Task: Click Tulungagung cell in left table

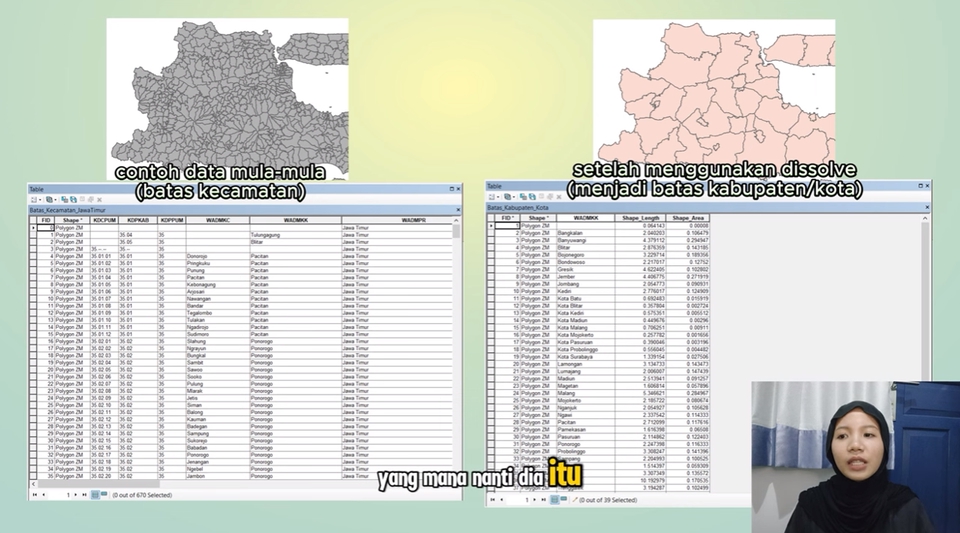Action: tap(296, 234)
